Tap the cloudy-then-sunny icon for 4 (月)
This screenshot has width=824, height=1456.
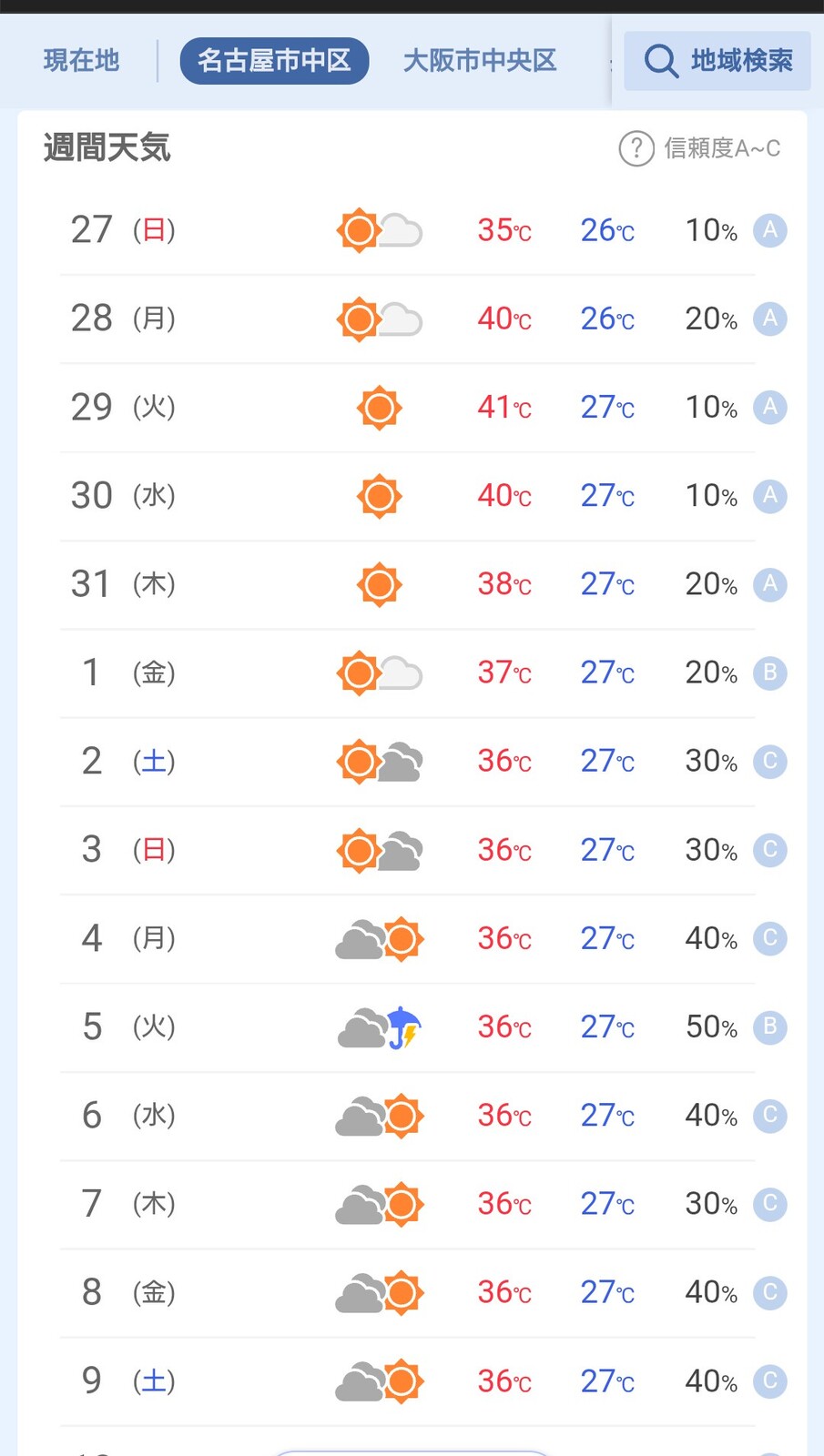[379, 939]
